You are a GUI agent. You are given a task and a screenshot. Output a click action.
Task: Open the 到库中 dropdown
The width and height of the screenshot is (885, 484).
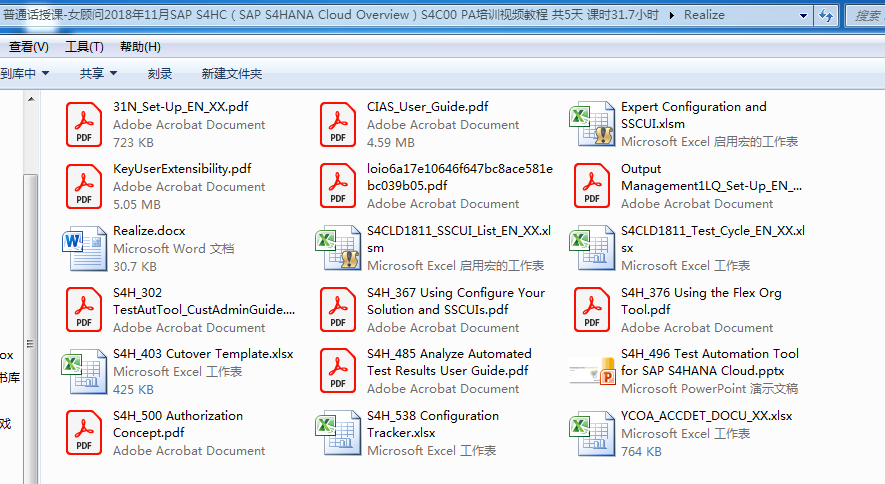[x=25, y=73]
